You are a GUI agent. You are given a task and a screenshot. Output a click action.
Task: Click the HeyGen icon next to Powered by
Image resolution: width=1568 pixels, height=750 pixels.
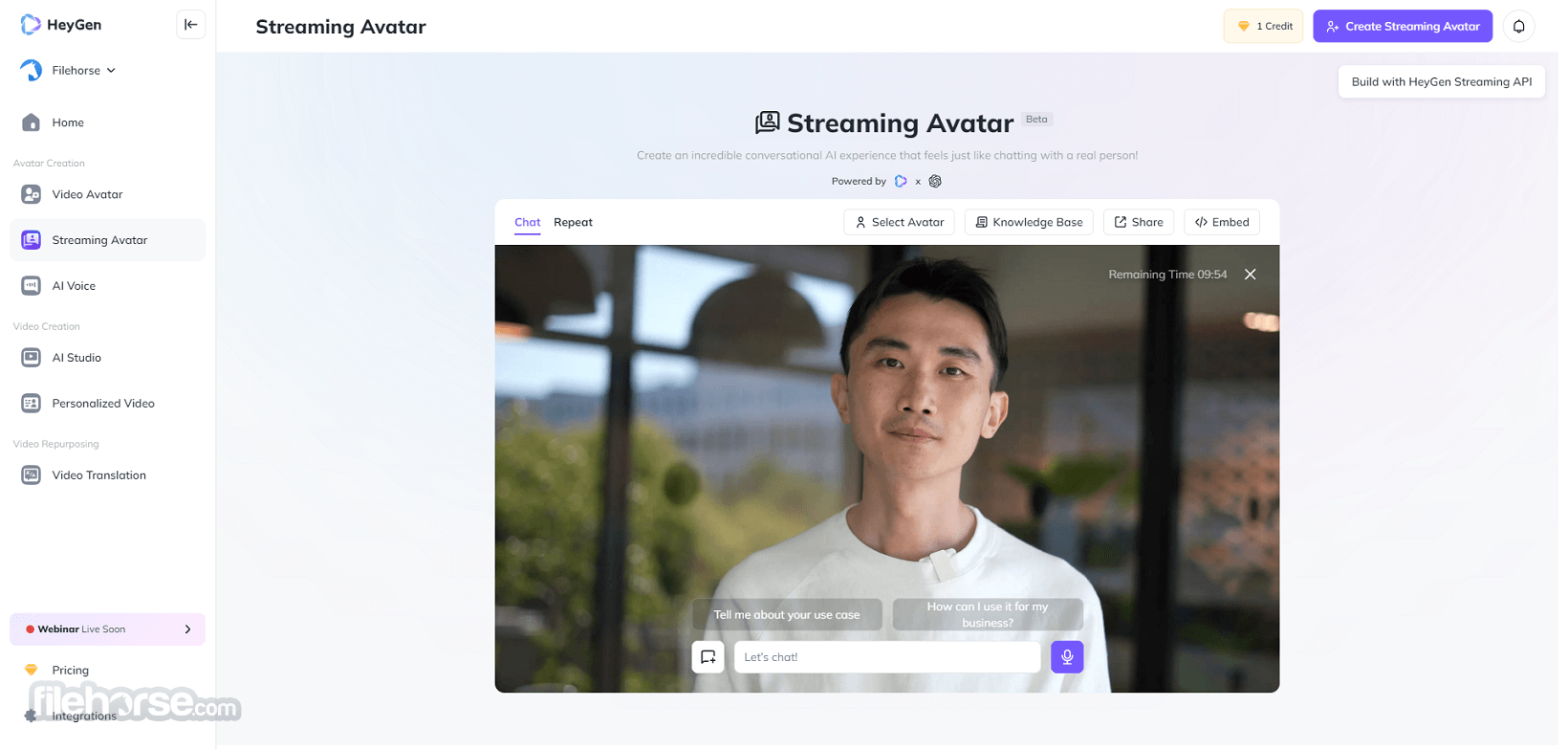pyautogui.click(x=901, y=182)
